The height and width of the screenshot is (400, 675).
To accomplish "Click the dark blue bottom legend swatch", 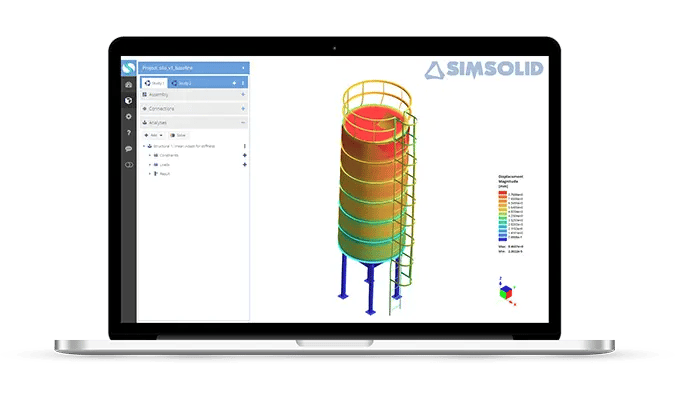I will (x=502, y=238).
